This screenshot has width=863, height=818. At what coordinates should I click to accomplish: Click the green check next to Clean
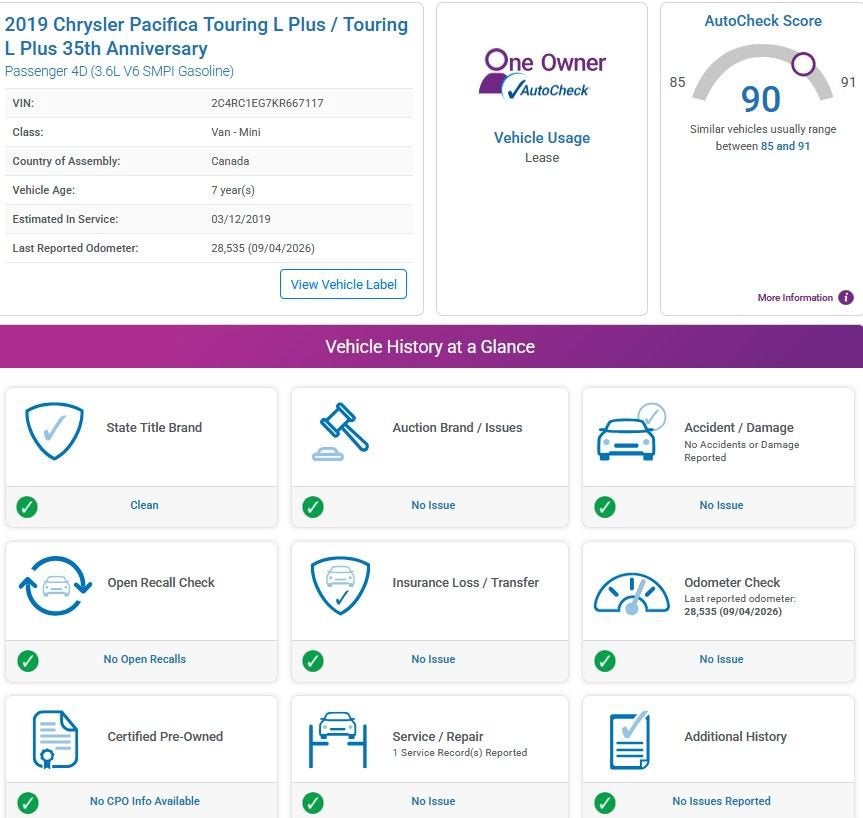point(27,506)
